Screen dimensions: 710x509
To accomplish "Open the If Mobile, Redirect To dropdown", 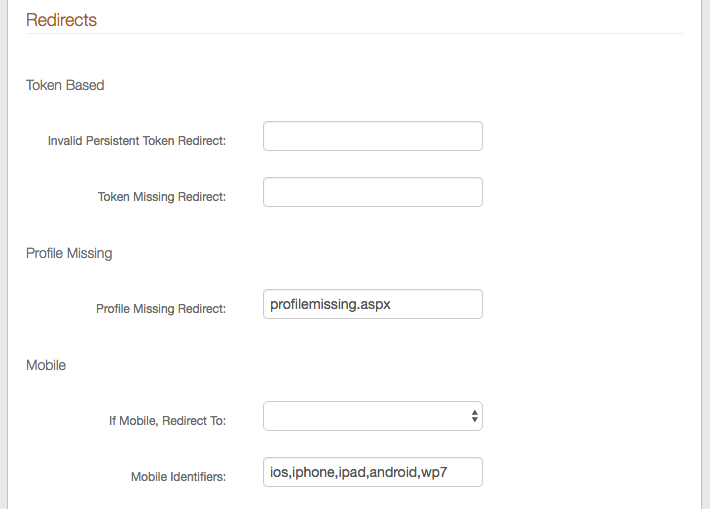I will pos(365,417).
